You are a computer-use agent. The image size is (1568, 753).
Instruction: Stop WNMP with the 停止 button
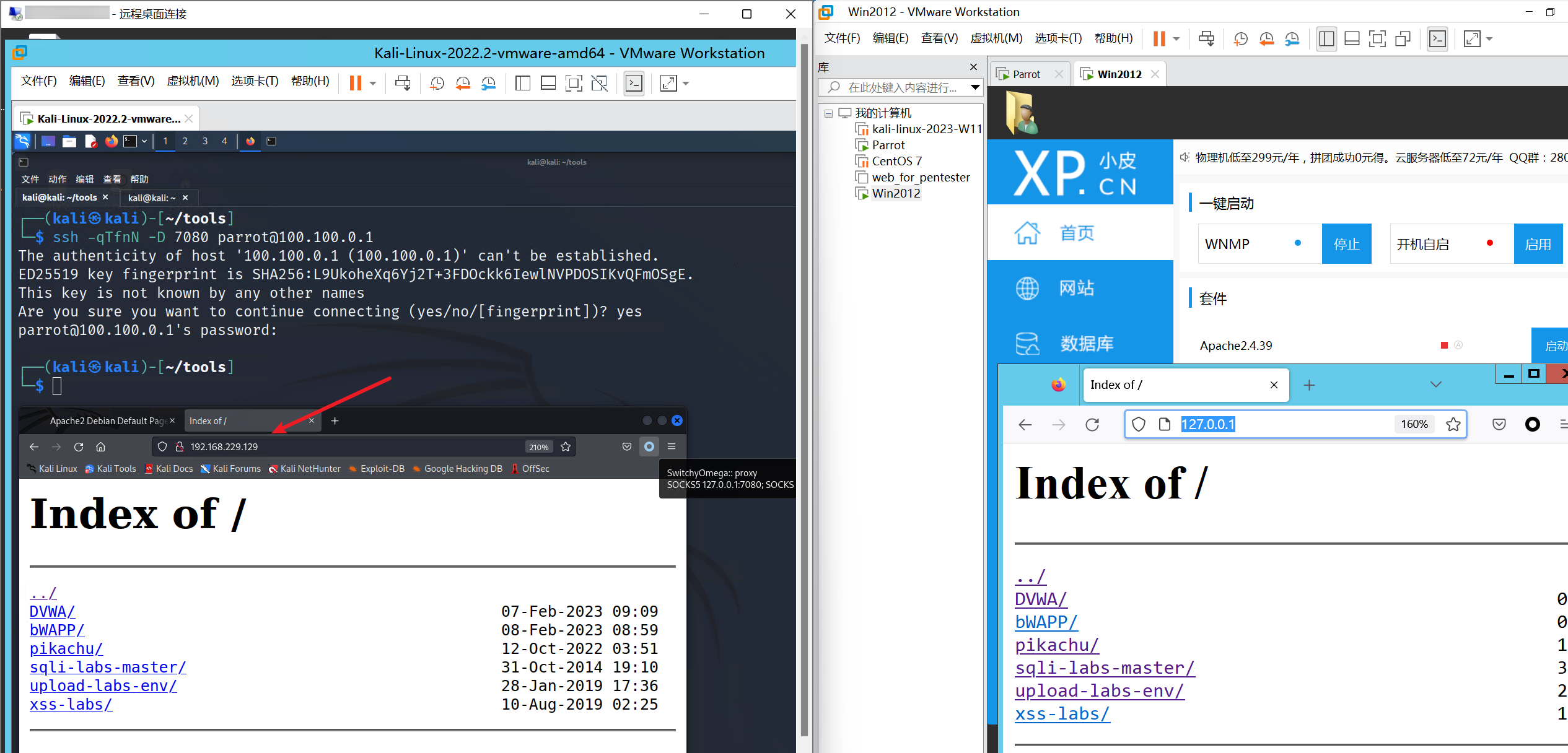[x=1346, y=244]
